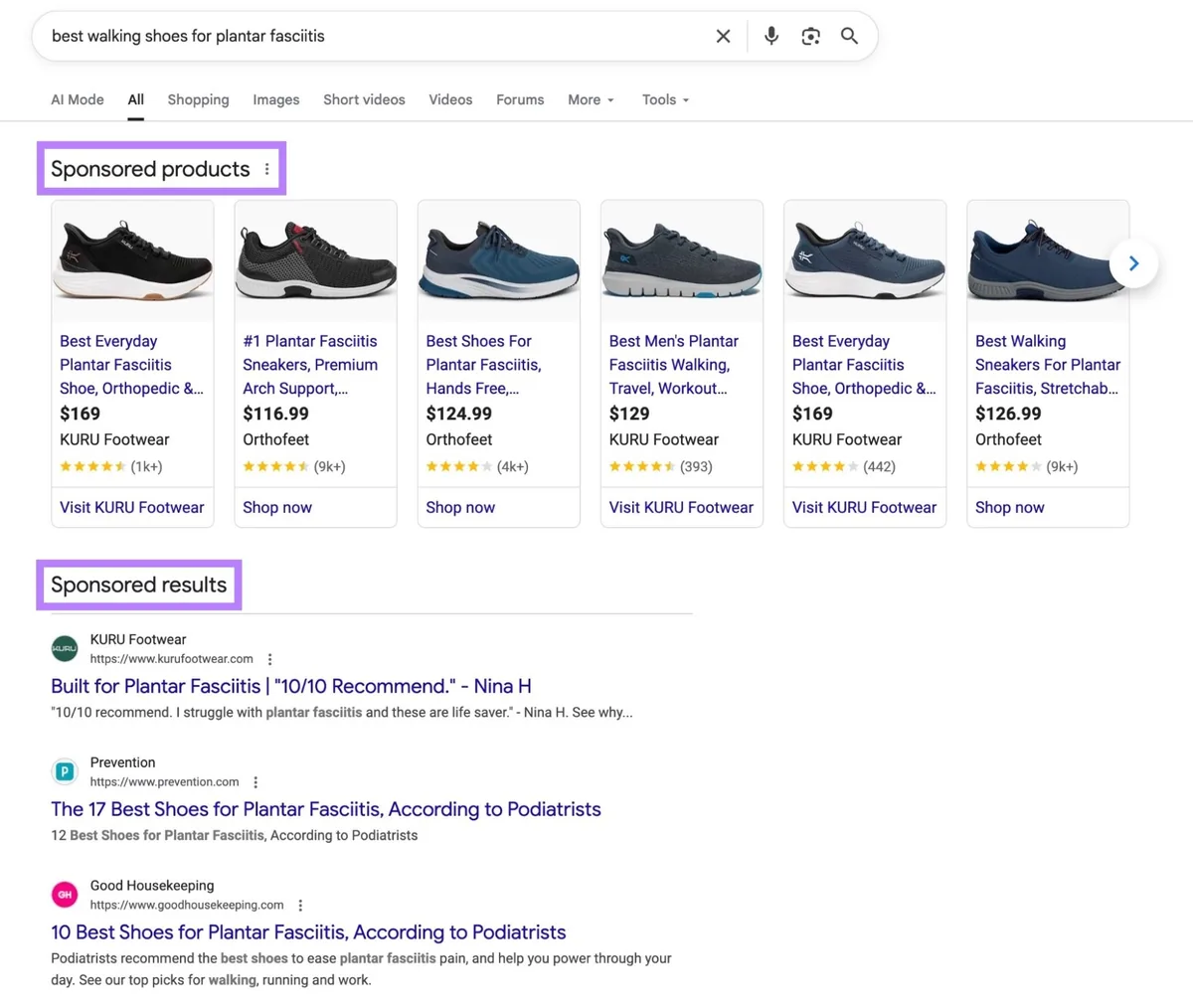Select the All tab

[x=136, y=99]
